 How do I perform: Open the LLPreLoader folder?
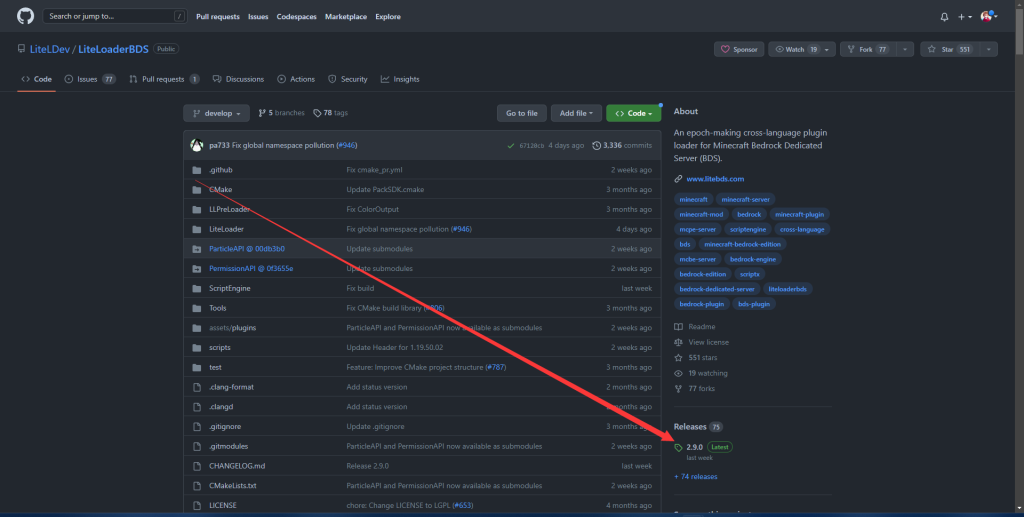(x=229, y=210)
